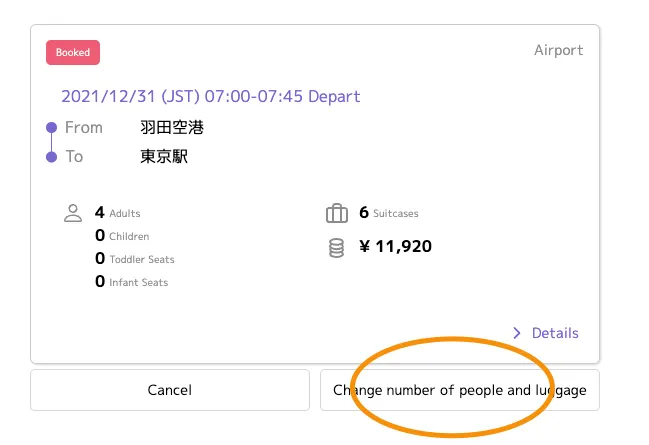Click the purple dot next to From

[x=51, y=128]
